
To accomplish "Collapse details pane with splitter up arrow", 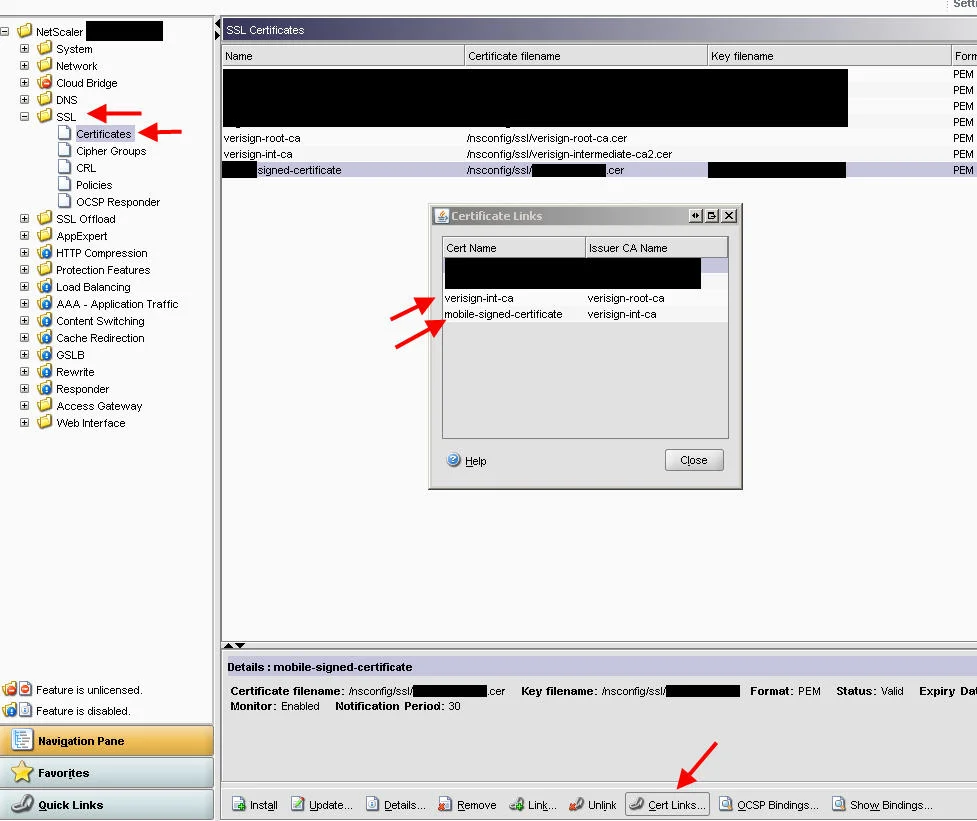I will (x=229, y=645).
